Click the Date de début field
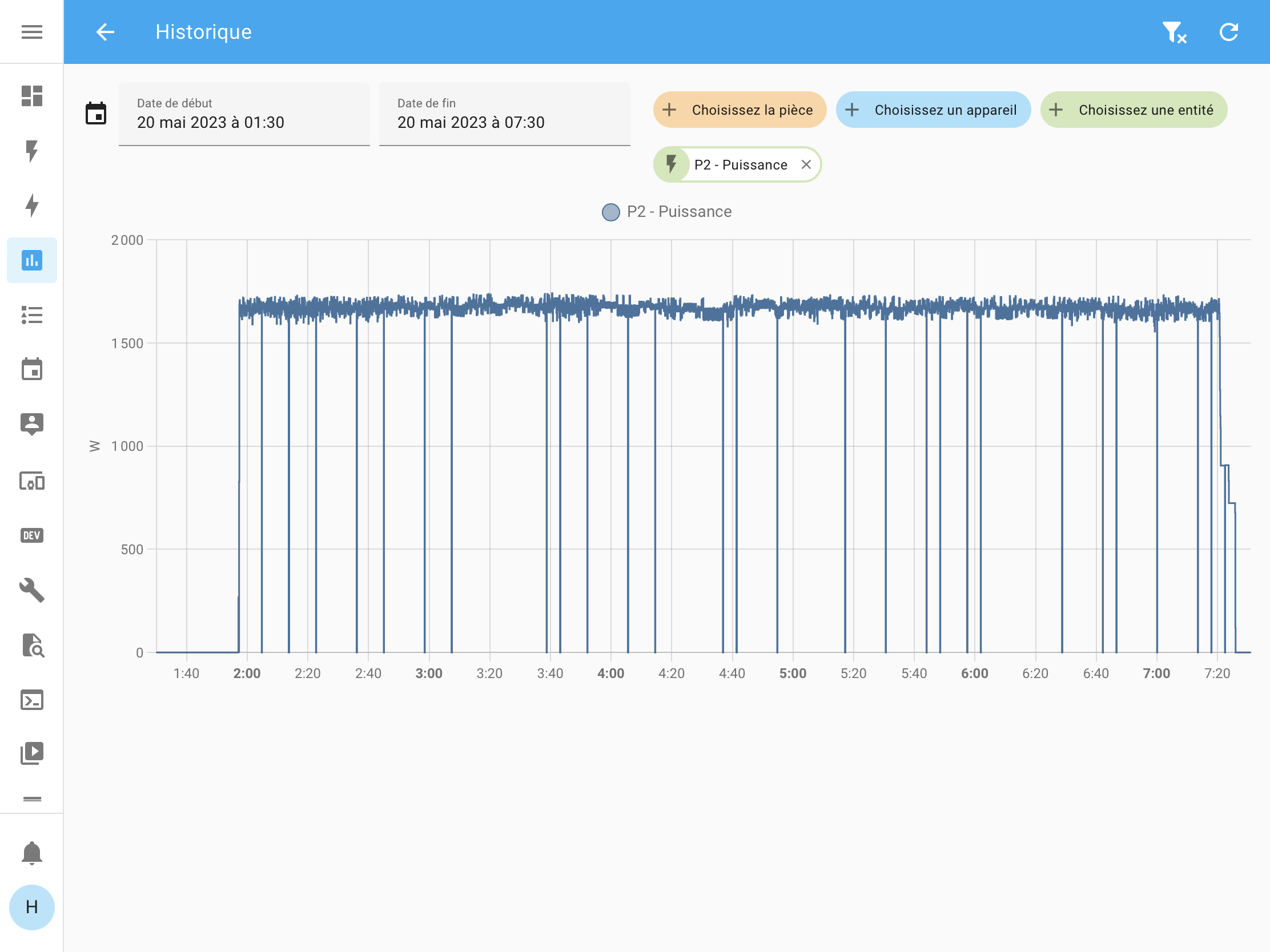 [x=244, y=114]
